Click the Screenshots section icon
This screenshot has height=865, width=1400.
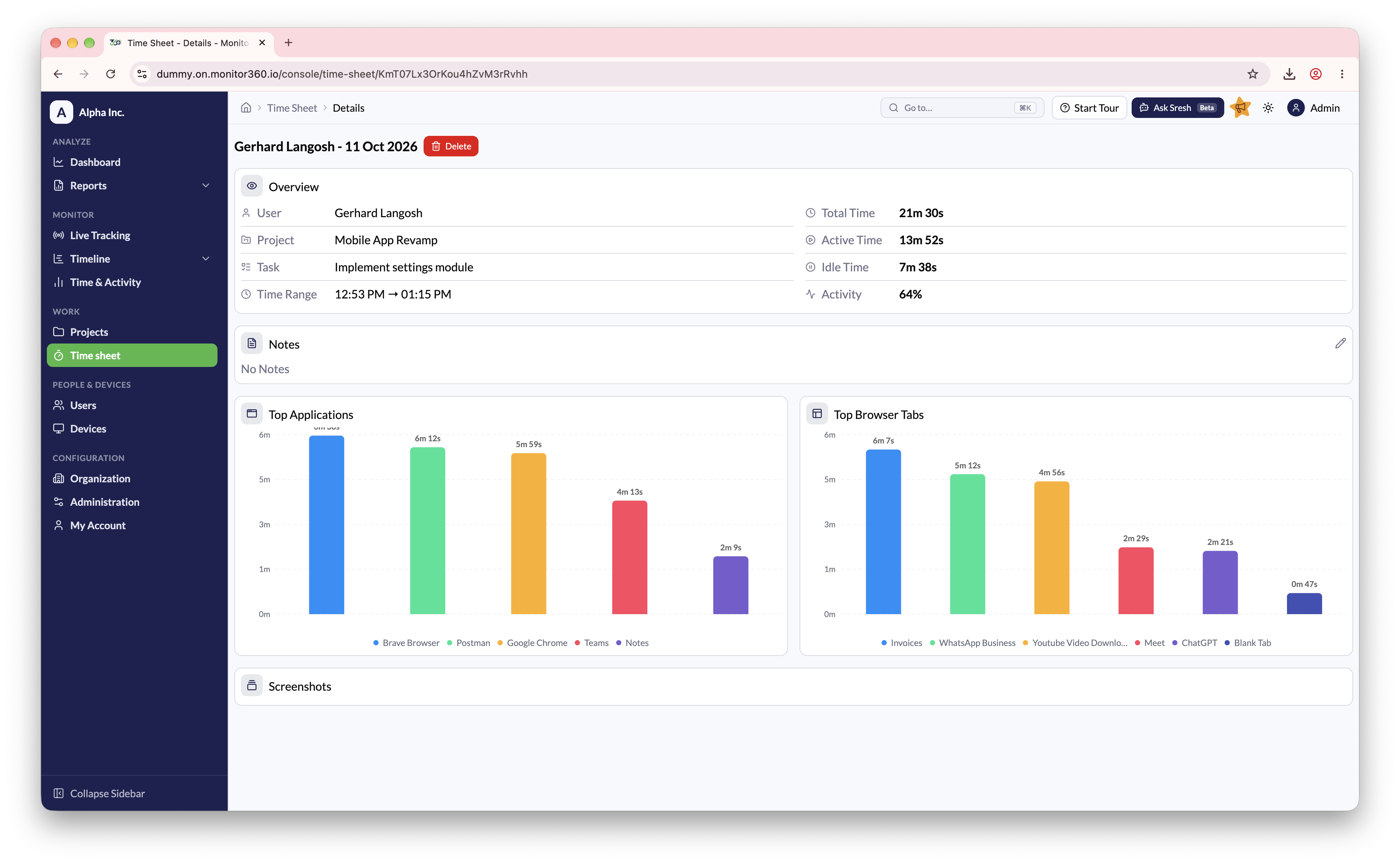point(252,685)
